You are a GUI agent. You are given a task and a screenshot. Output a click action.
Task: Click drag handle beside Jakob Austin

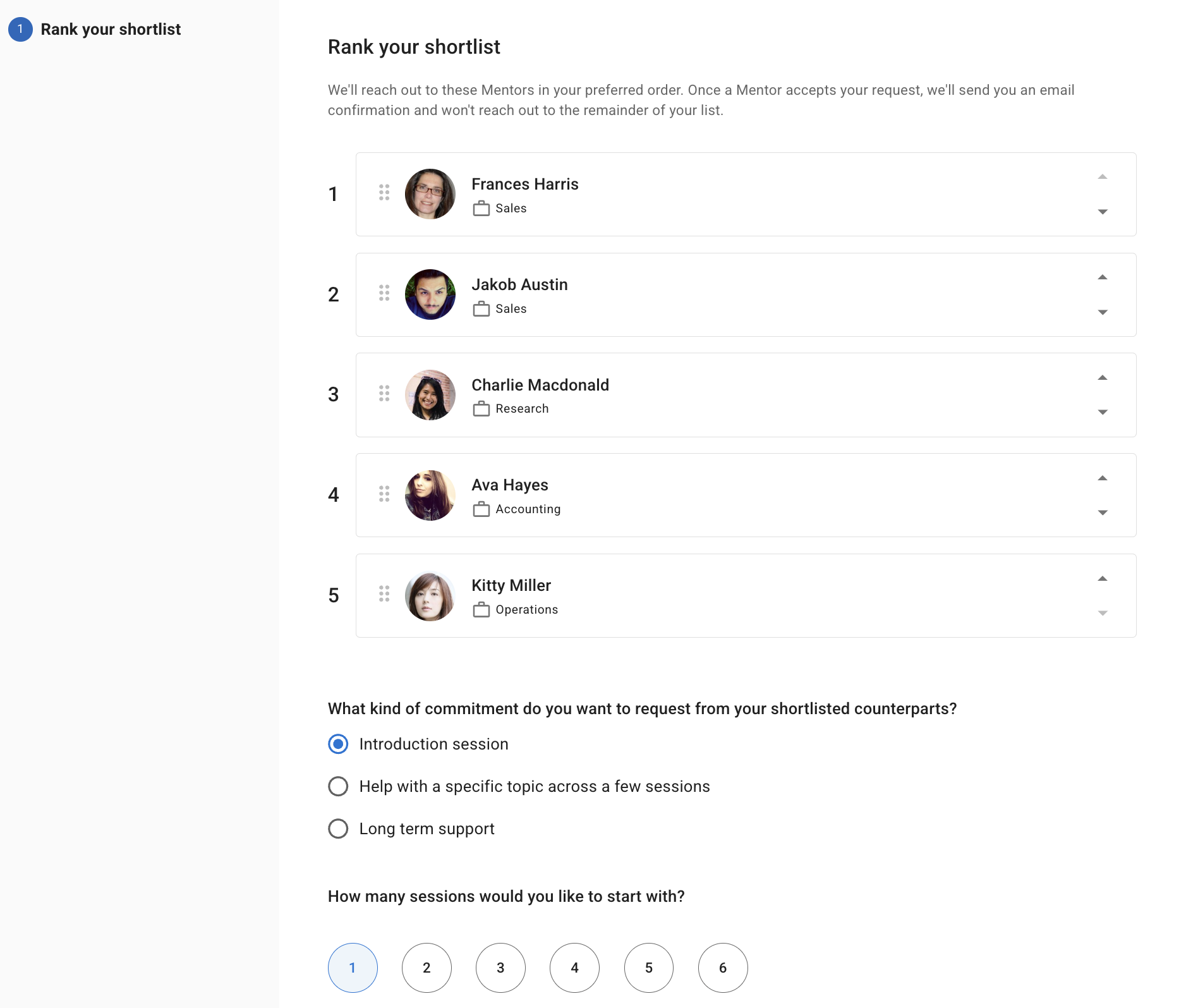coord(384,293)
